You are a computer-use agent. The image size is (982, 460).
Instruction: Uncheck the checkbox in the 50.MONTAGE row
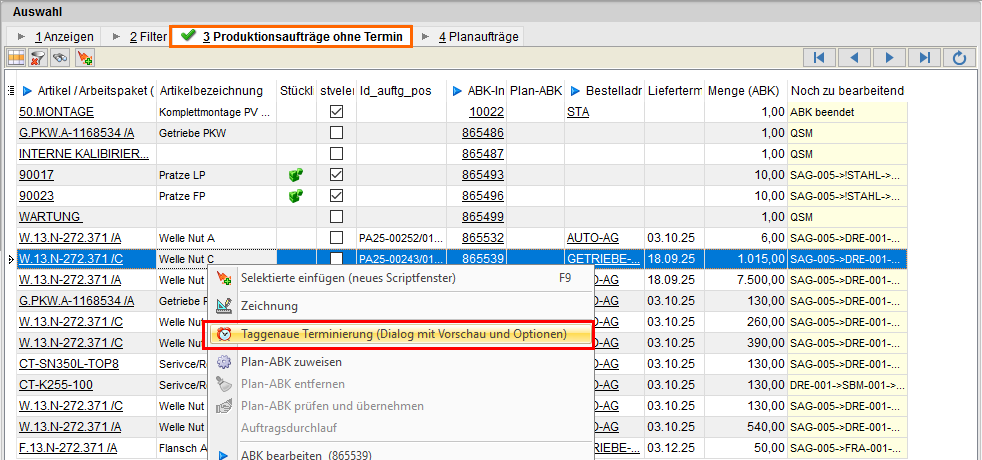336,112
